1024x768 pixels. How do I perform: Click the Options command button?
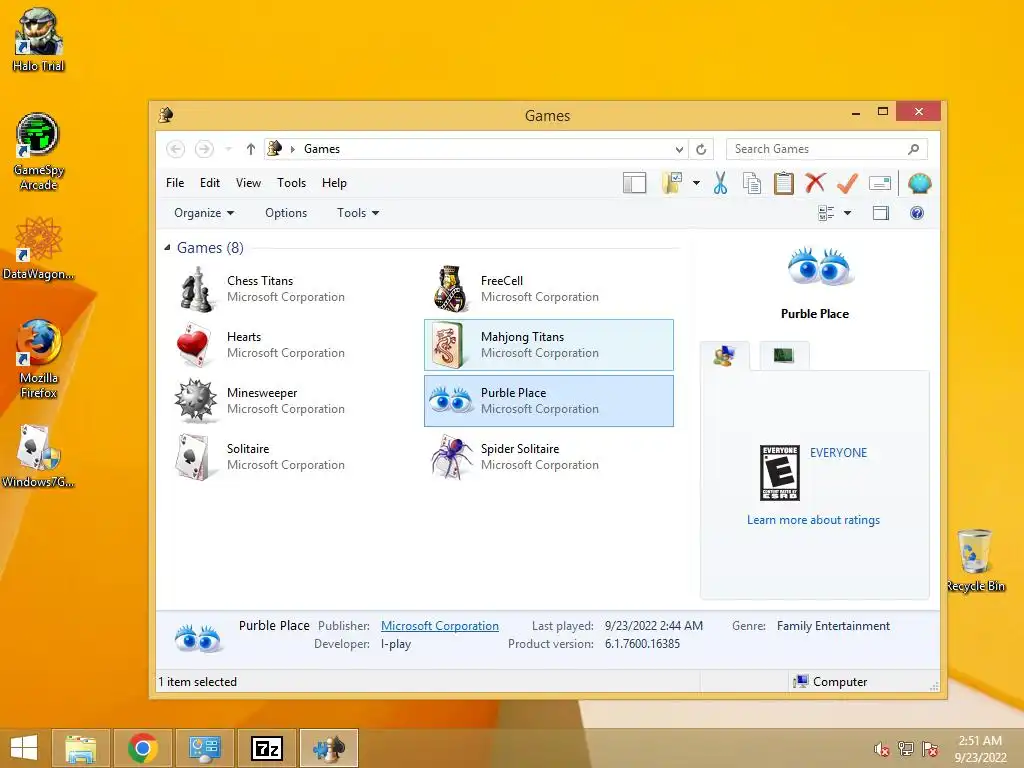pyautogui.click(x=286, y=213)
